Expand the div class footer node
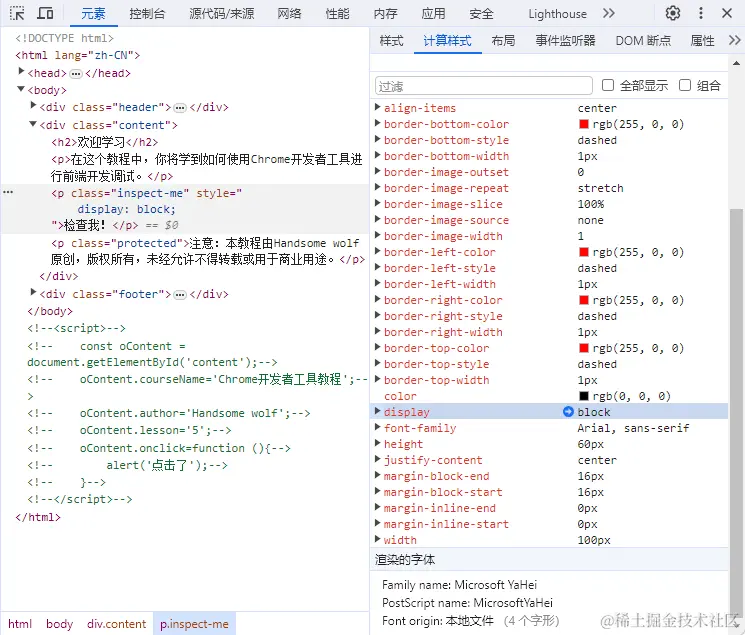Screen dimensions: 745x635 tap(33, 292)
